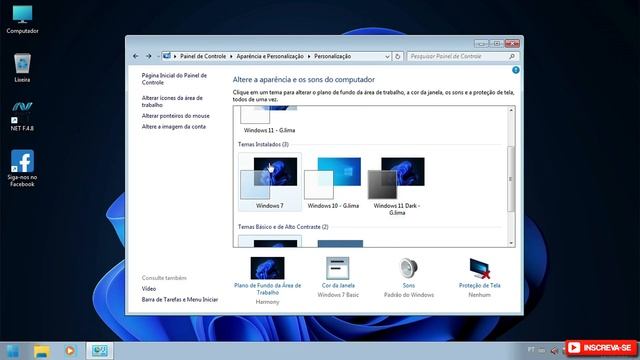Open the Proteção de Tela icon

pos(479,268)
